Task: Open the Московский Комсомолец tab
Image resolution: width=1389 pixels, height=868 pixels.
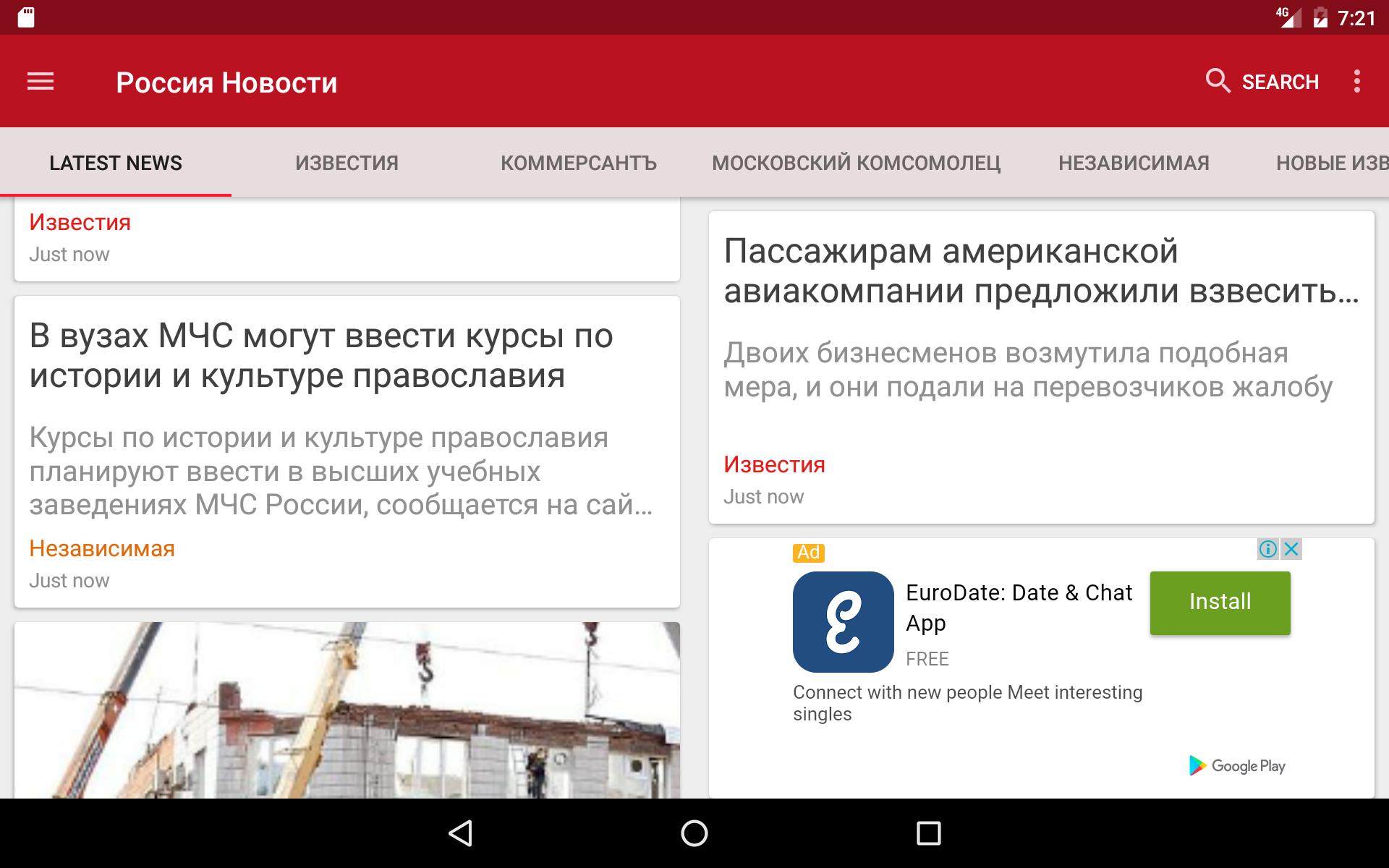Action: coord(857,163)
